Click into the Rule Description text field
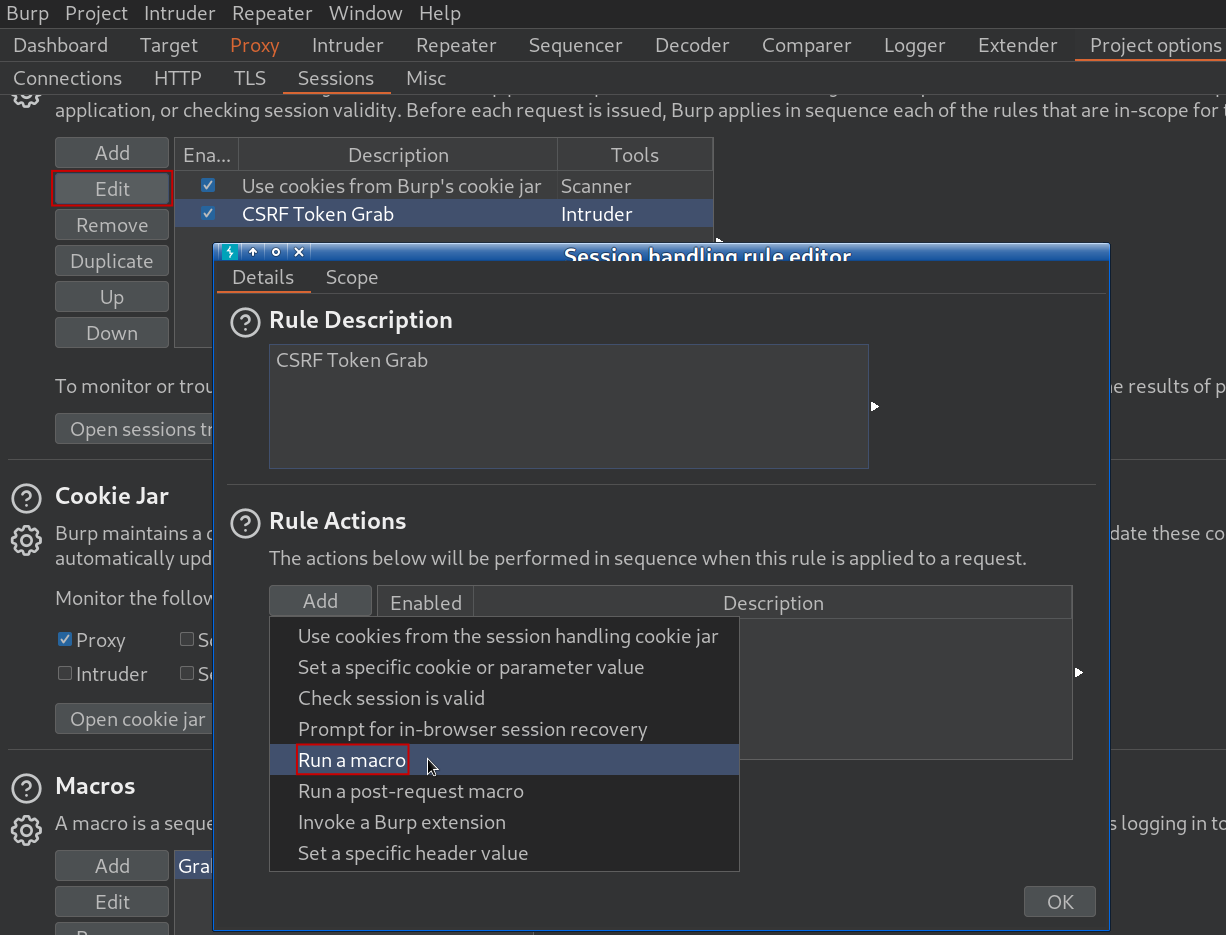This screenshot has width=1226, height=935. pos(568,406)
